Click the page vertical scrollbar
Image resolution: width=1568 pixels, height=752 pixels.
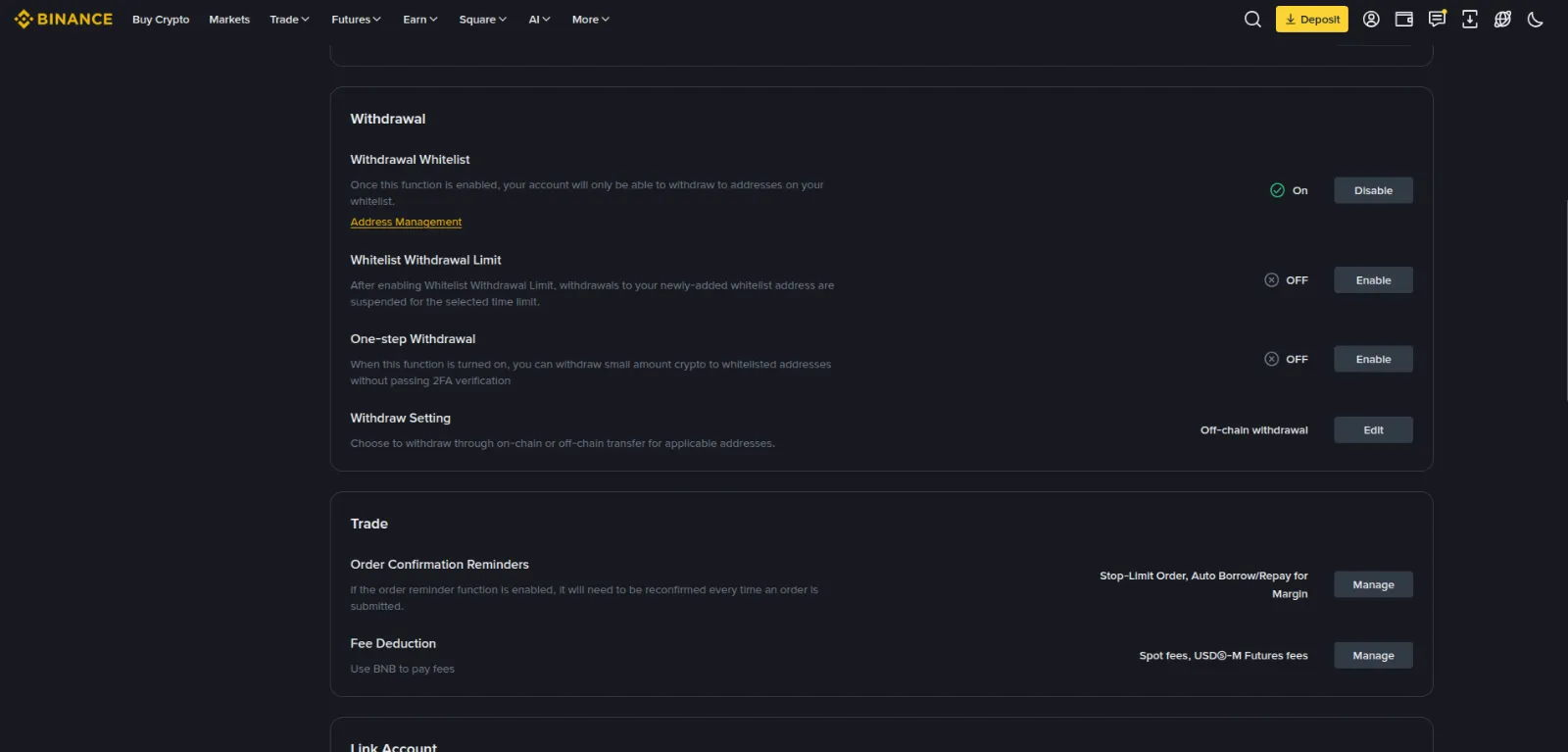click(x=1565, y=302)
